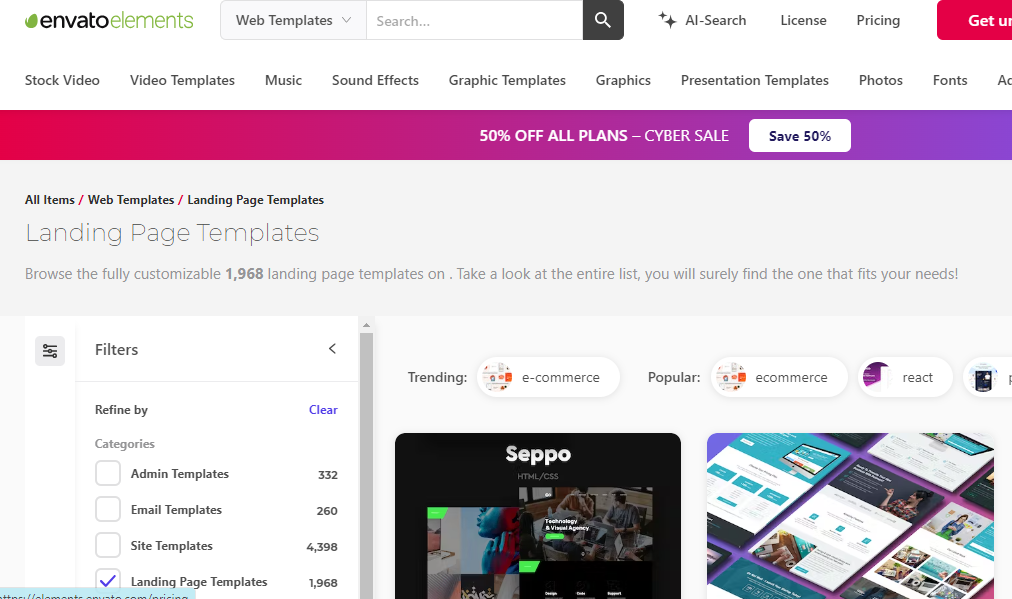Viewport: 1012px width, 599px height.
Task: Click the Envato Elements logo
Action: pyautogui.click(x=109, y=21)
